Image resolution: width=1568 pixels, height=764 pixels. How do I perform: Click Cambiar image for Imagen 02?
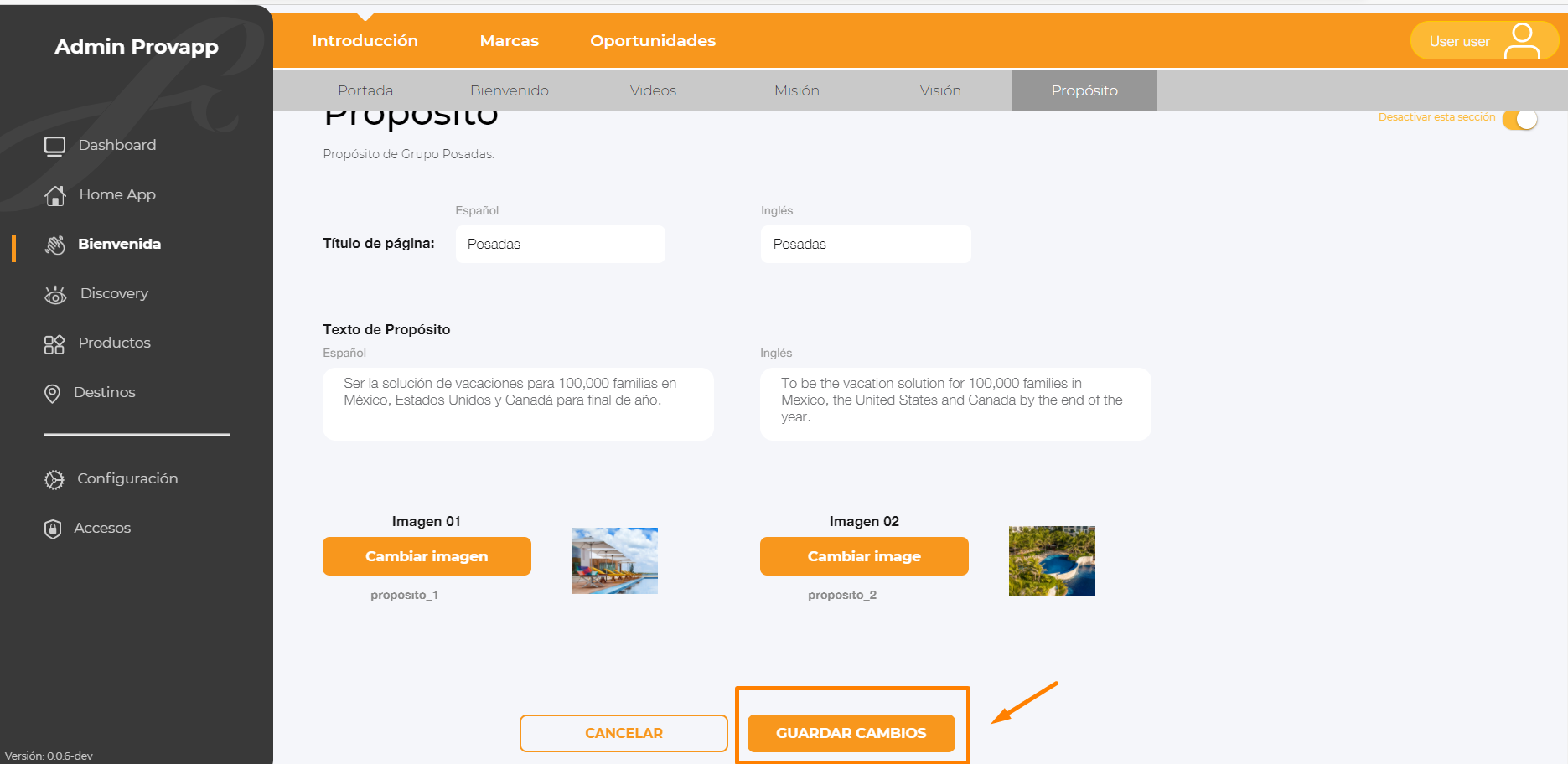pos(864,556)
